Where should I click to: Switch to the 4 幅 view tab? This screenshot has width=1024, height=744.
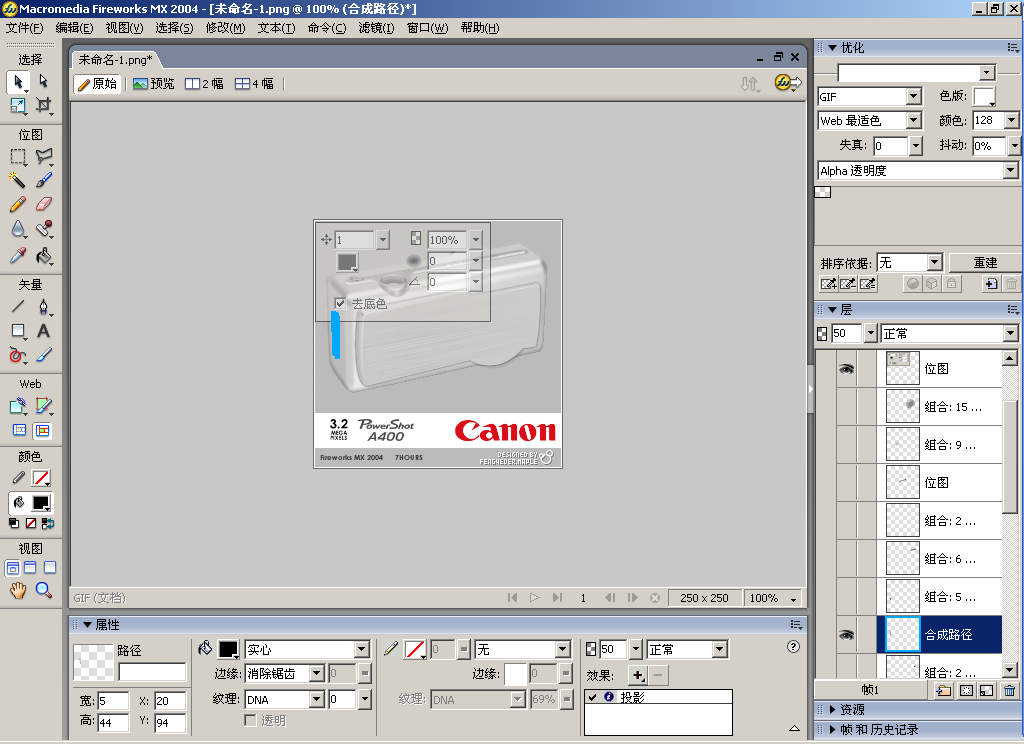[x=255, y=84]
